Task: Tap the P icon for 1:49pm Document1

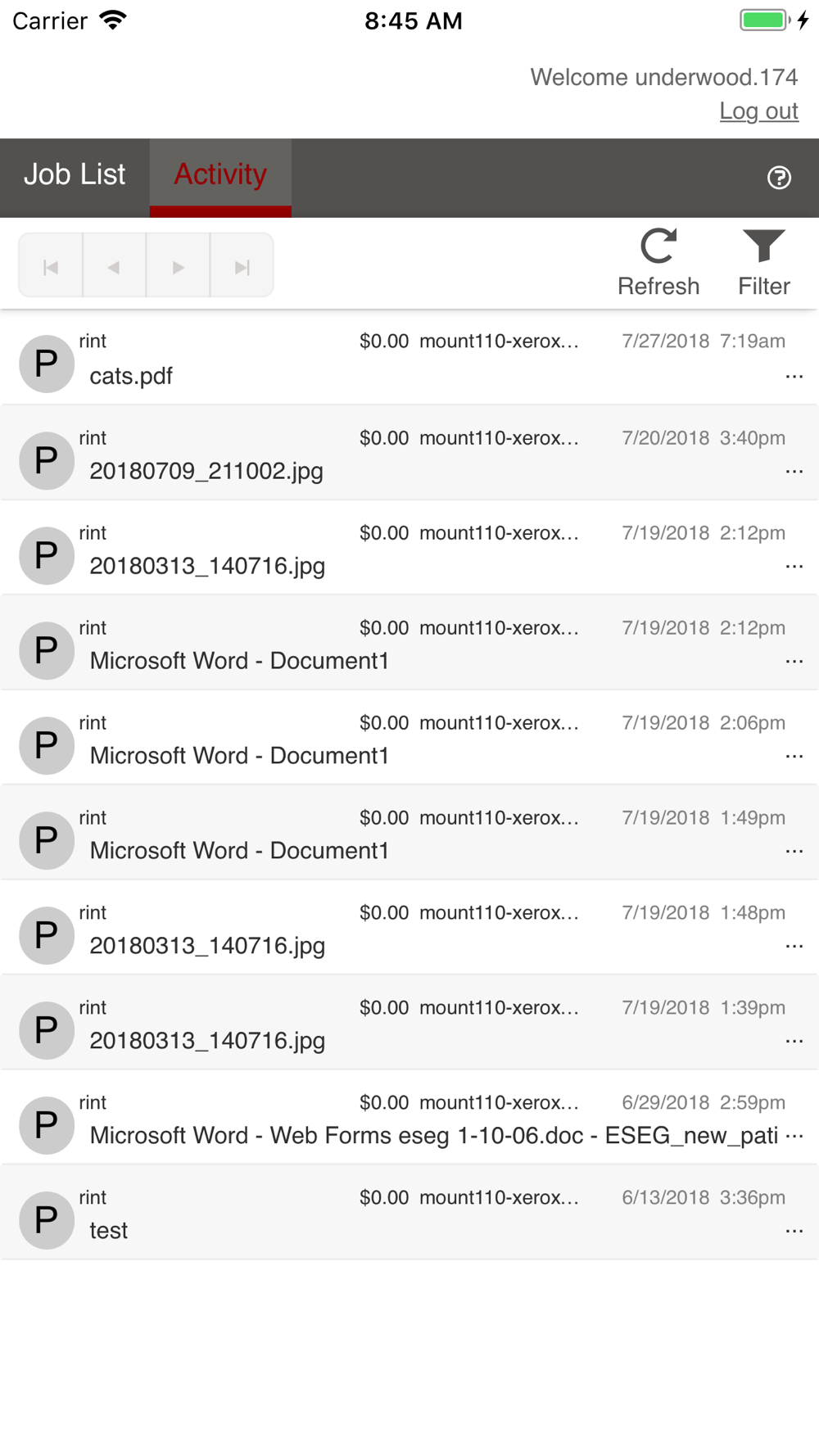Action: pyautogui.click(x=47, y=839)
